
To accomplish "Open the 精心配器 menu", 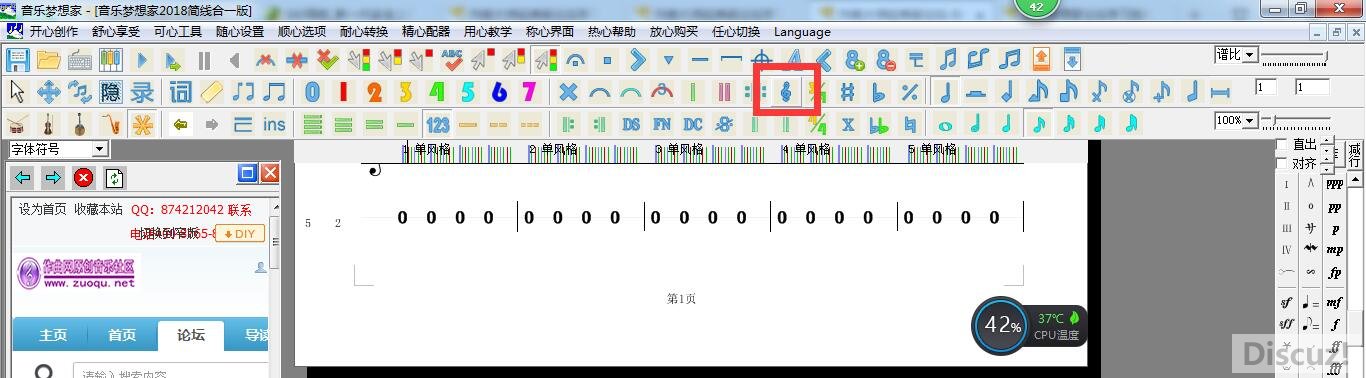I will 426,32.
